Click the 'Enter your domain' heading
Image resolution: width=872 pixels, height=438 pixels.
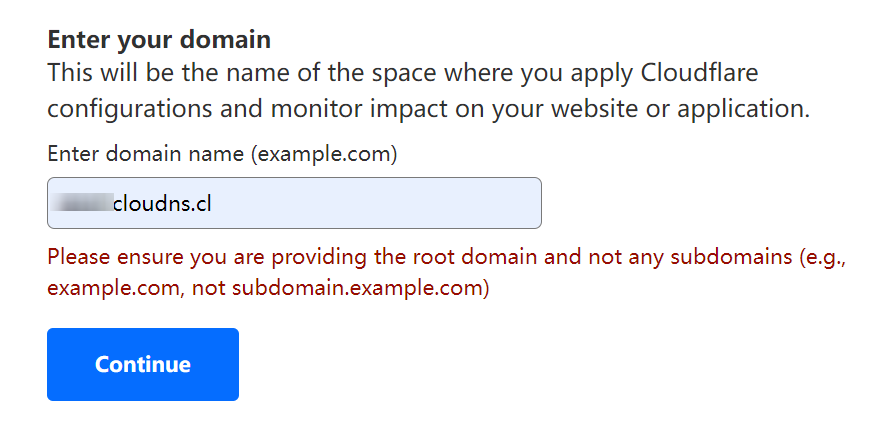[159, 40]
